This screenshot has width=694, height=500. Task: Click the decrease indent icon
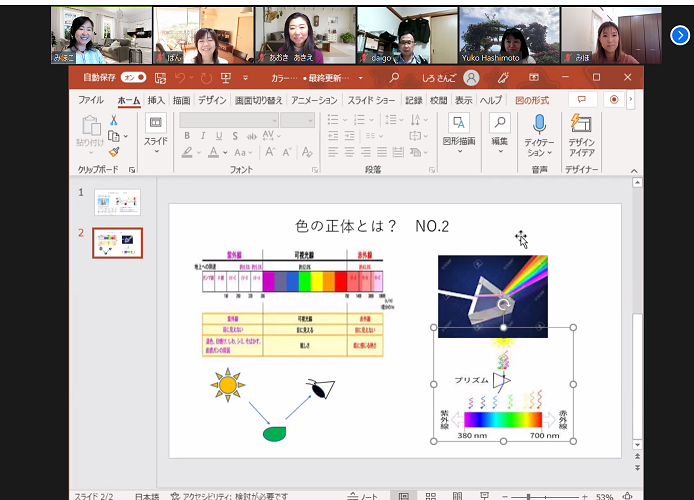[333, 136]
